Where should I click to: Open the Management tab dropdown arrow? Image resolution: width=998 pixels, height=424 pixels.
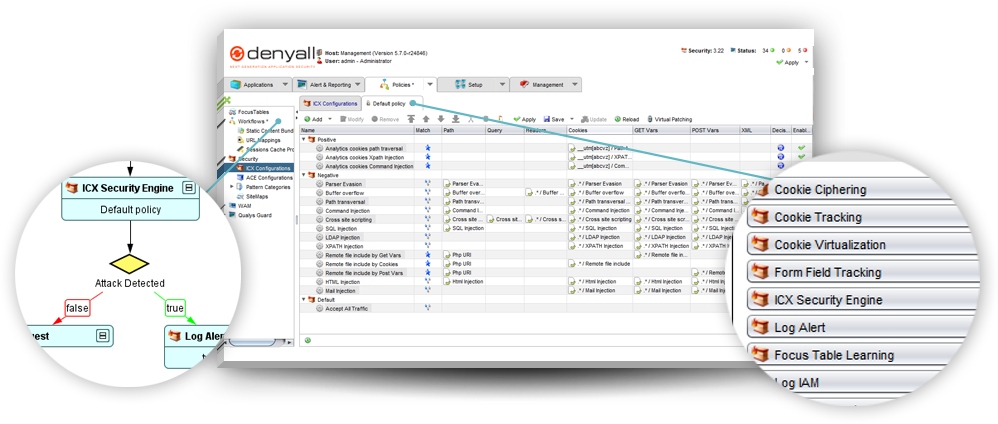coord(575,85)
